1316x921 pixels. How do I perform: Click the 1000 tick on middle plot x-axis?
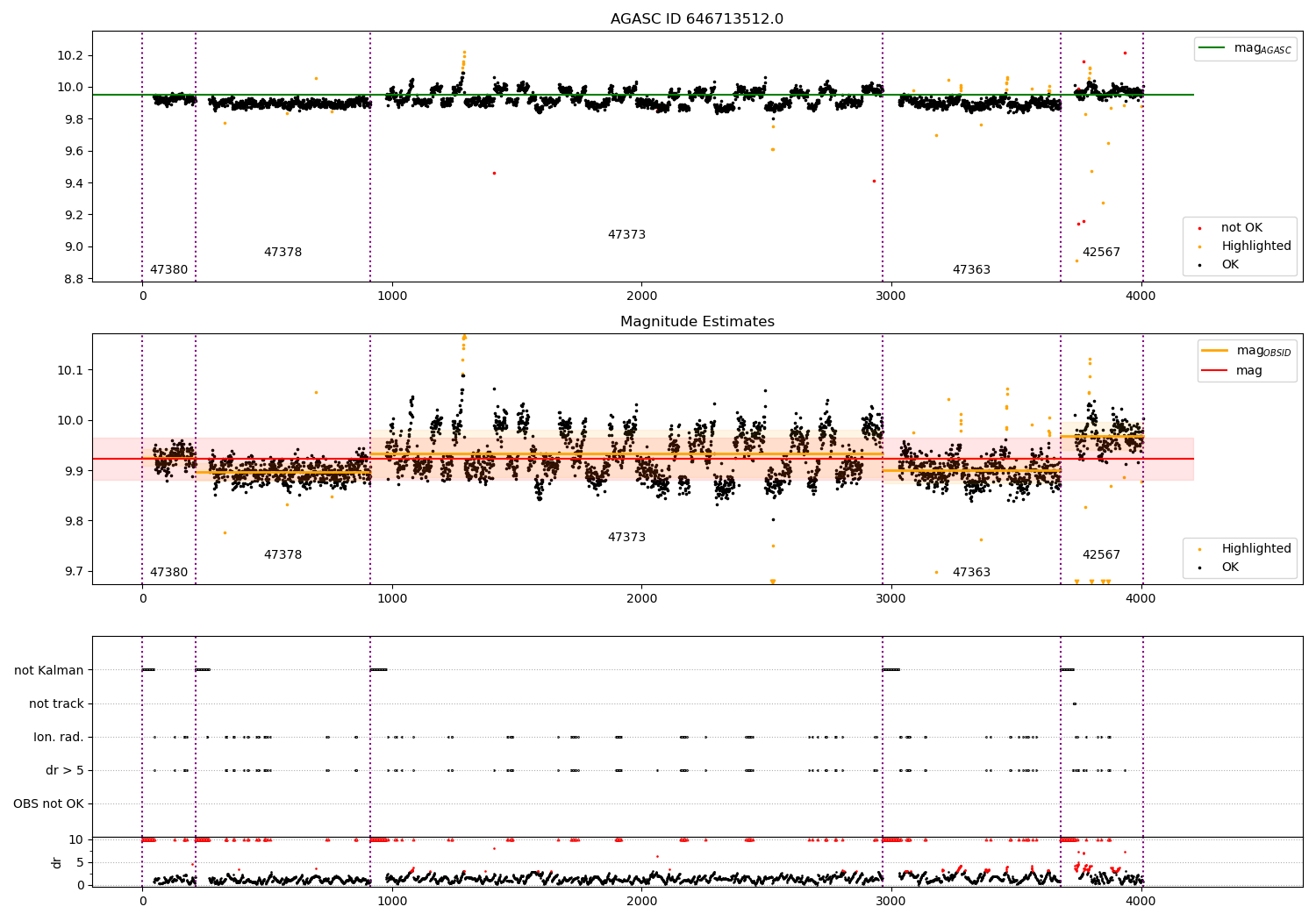[x=391, y=599]
